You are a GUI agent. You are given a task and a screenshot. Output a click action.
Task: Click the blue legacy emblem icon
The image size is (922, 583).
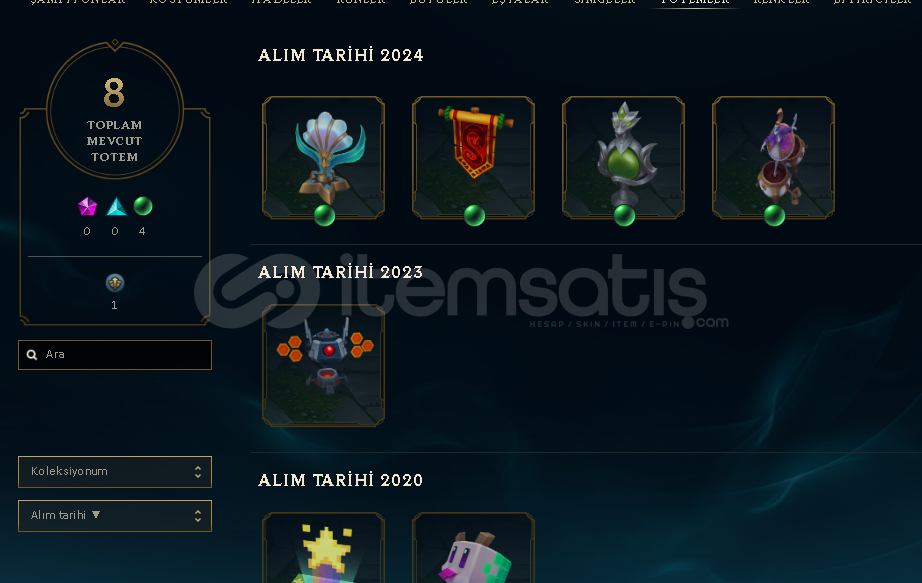(115, 283)
